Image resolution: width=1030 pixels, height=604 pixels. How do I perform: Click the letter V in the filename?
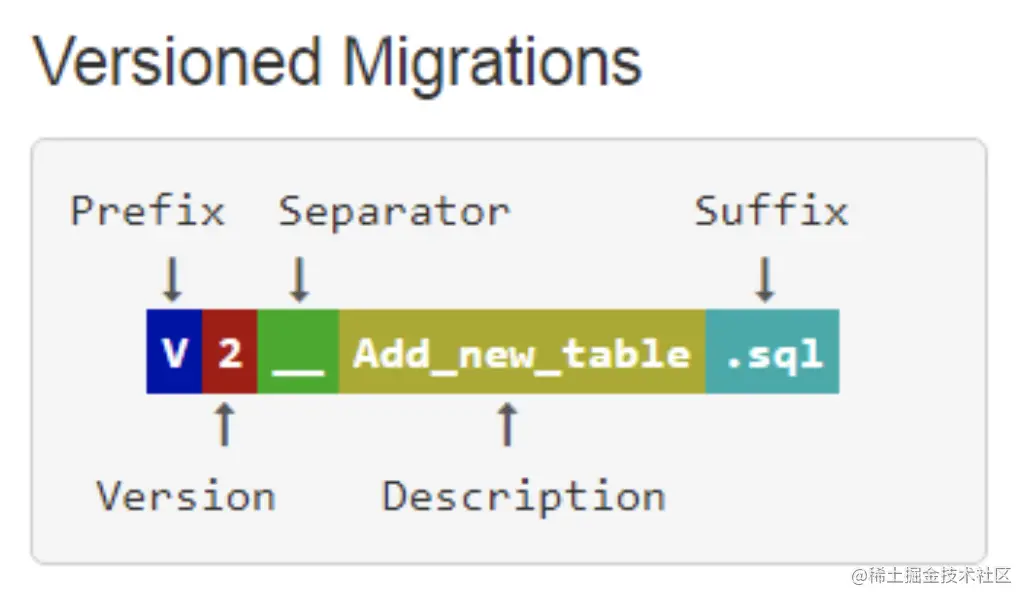point(175,354)
